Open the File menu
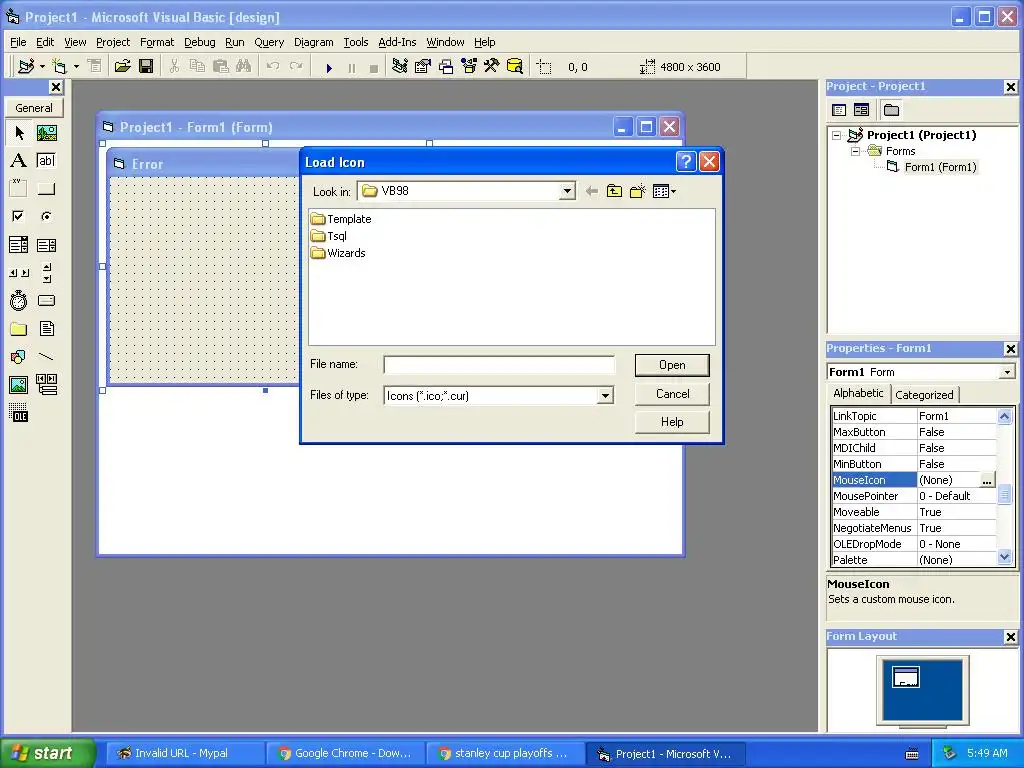1024x768 pixels. 18,42
